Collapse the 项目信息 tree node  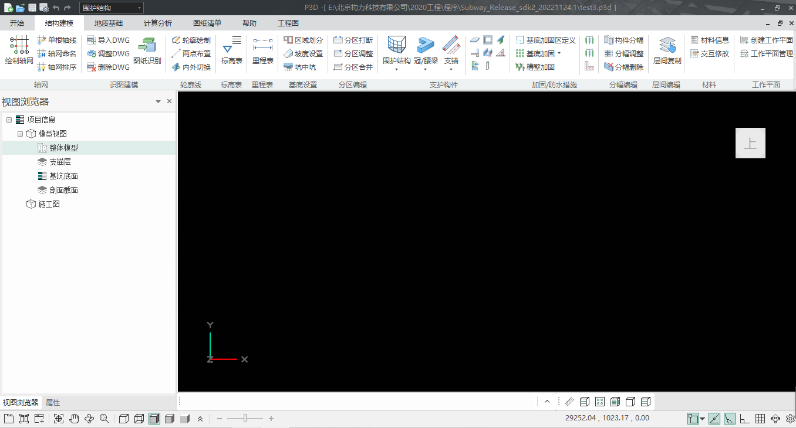point(9,120)
